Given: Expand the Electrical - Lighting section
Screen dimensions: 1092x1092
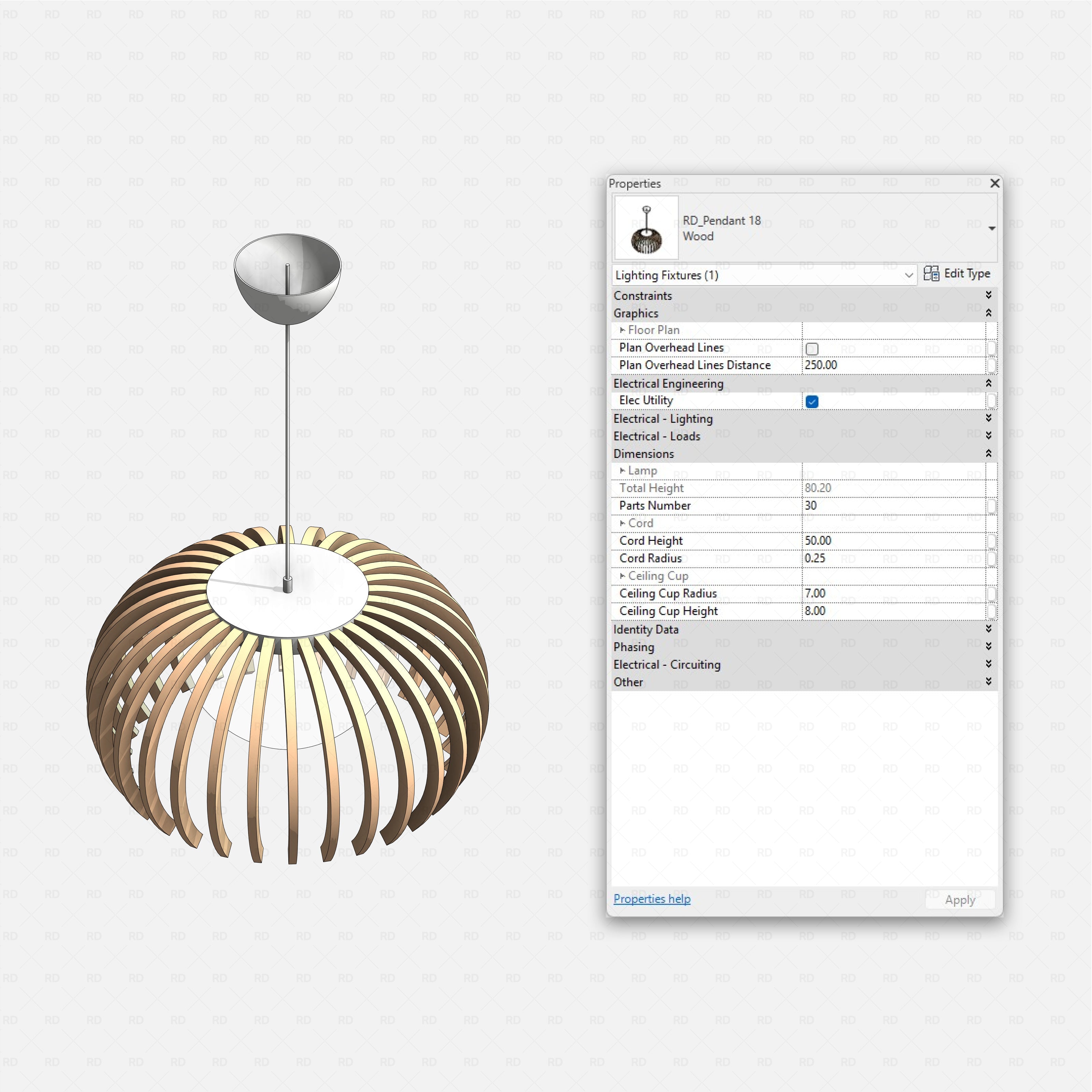Looking at the screenshot, I should (989, 418).
